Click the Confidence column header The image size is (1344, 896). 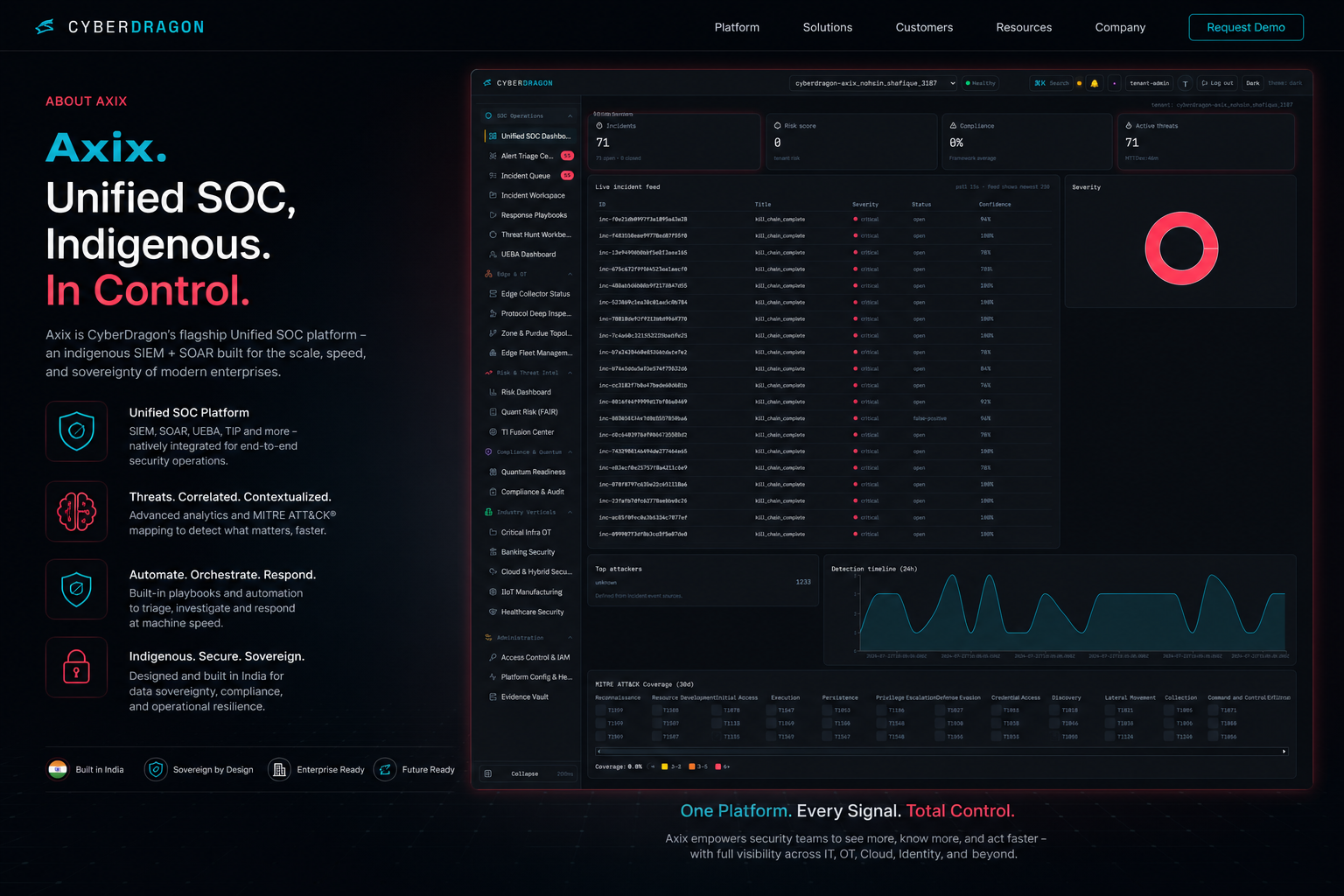tap(995, 205)
